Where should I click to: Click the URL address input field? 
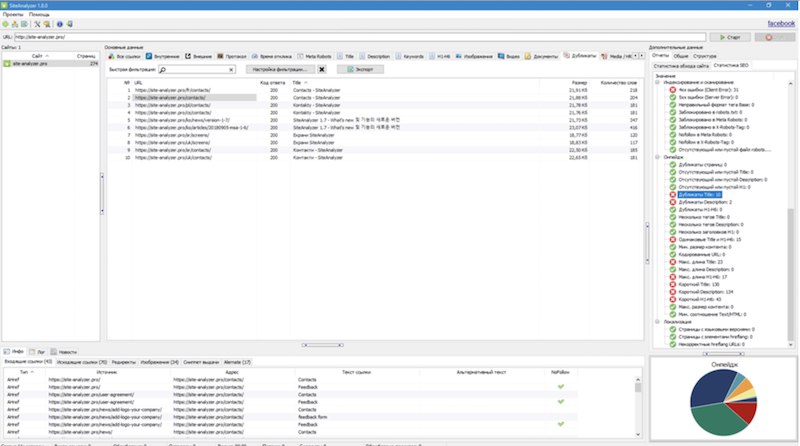click(x=360, y=37)
